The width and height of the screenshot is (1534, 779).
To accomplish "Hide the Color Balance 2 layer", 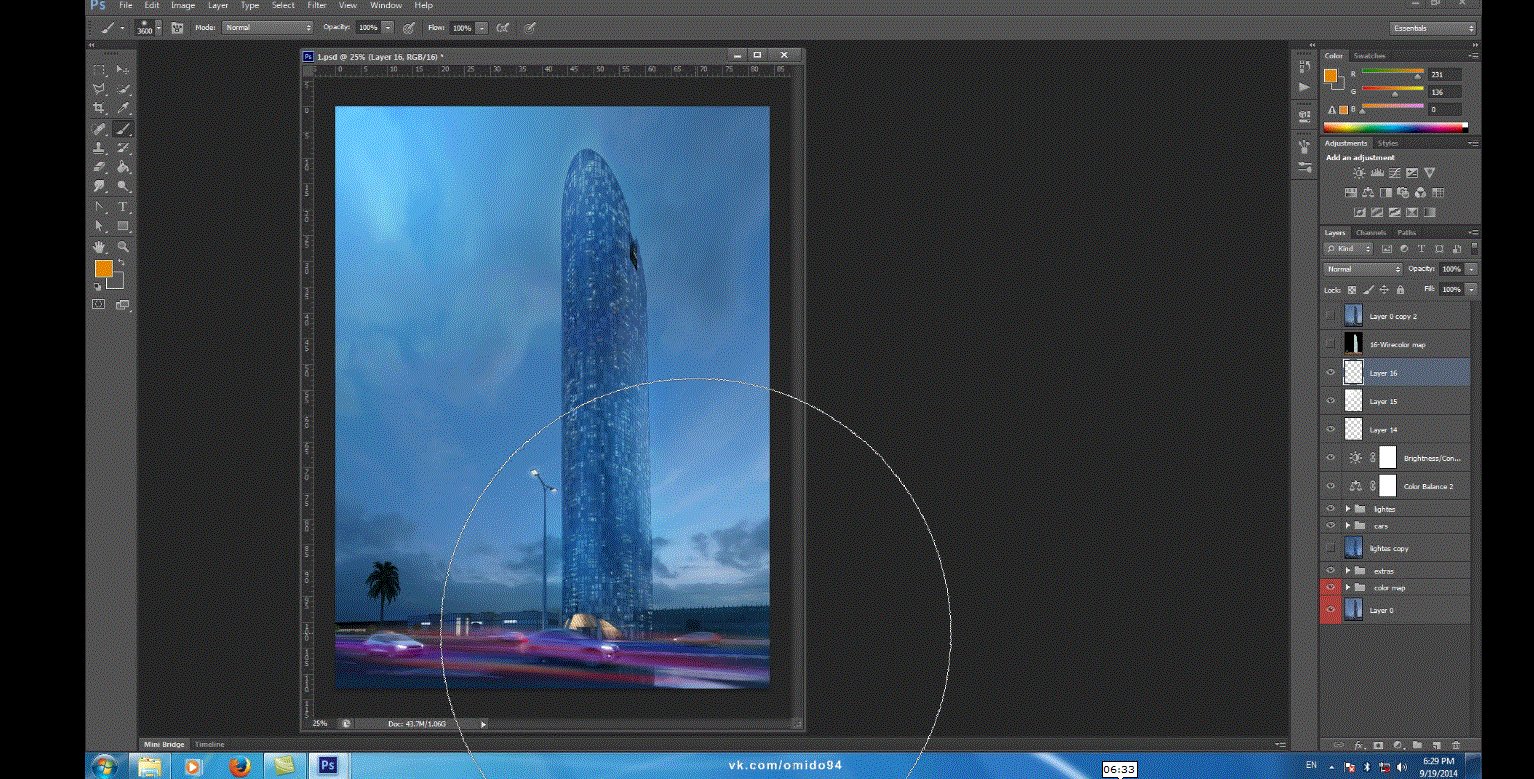I will (1330, 486).
